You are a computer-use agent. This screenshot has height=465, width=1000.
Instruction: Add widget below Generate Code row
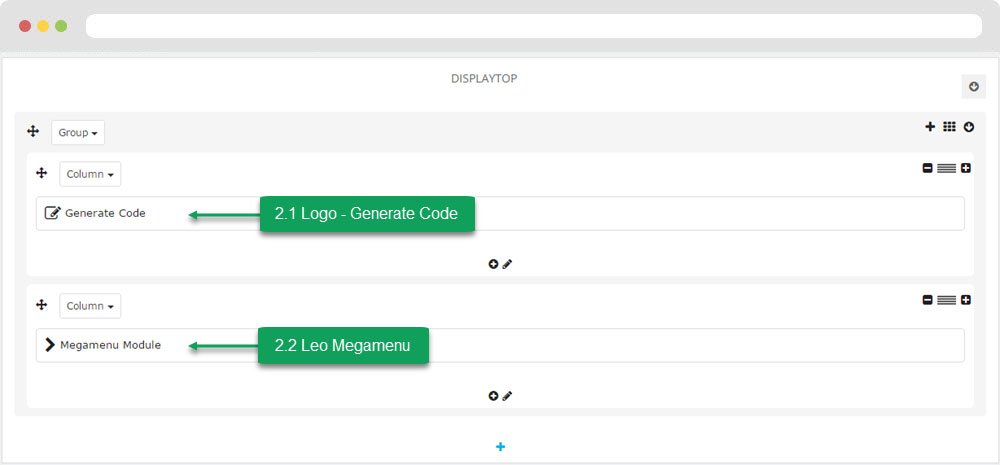(x=493, y=264)
